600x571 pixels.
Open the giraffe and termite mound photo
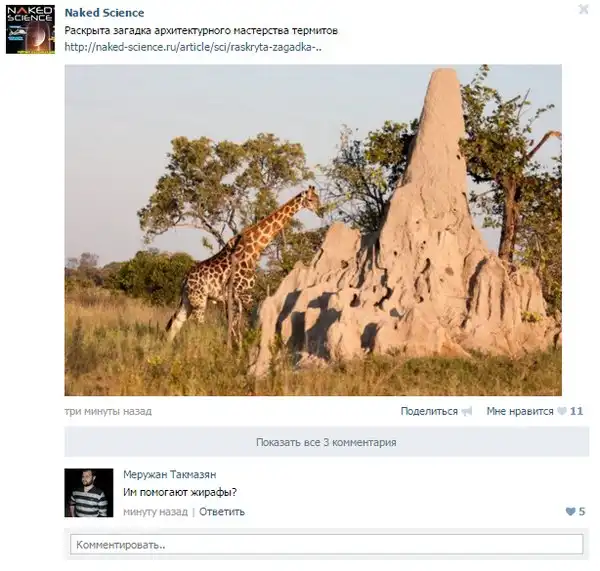313,230
